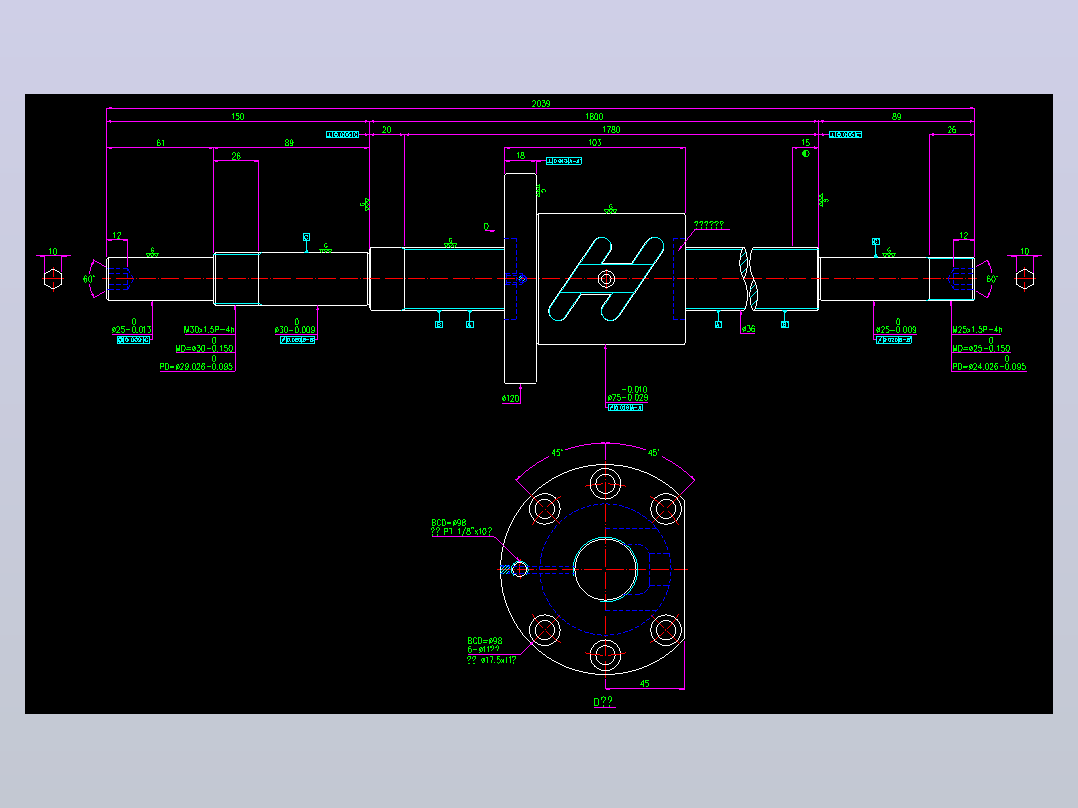Viewport: 1078px width, 808px height.
Task: Pick the 103 nut length dimension
Action: [595, 143]
